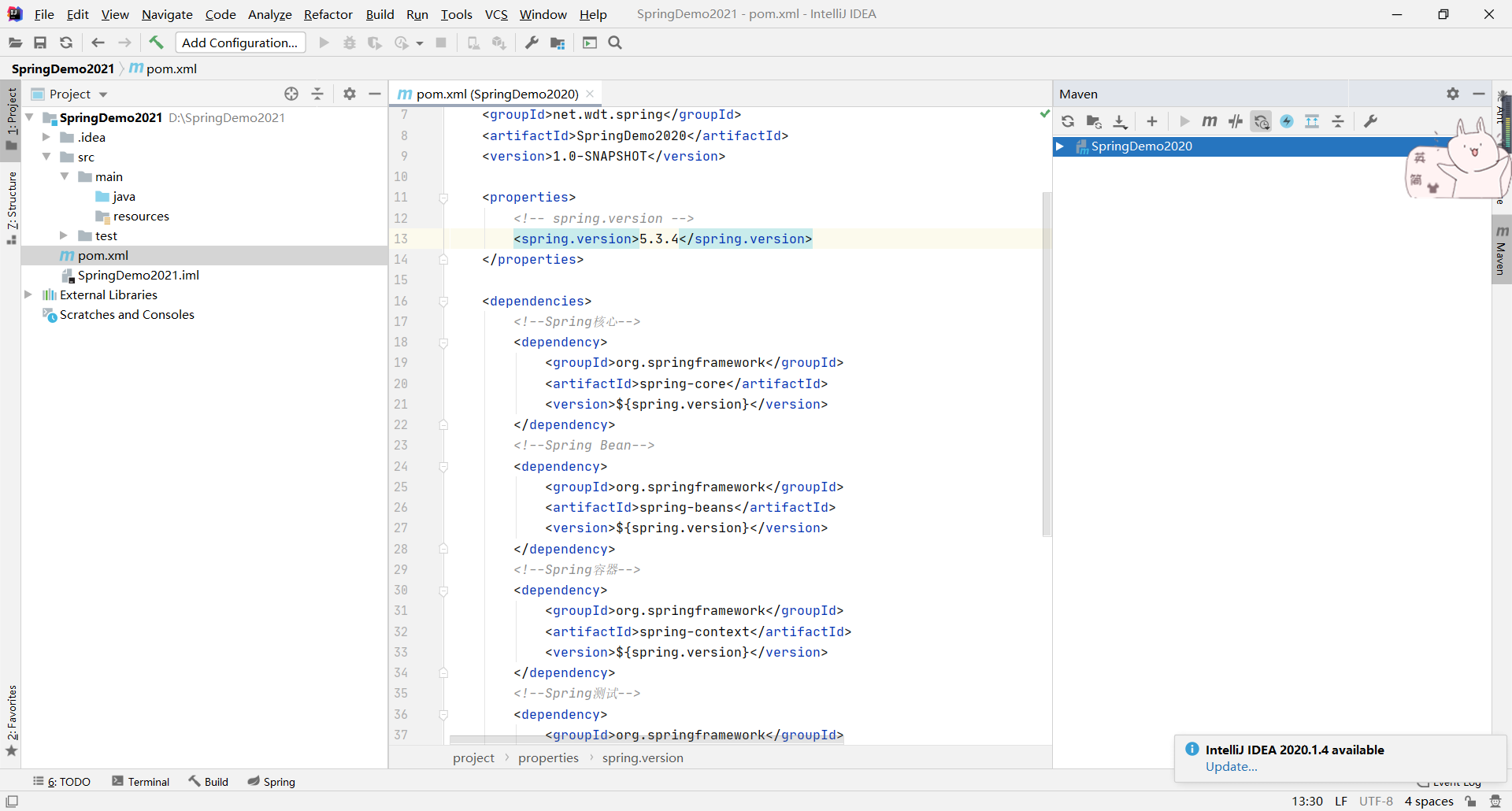The image size is (1512, 811).
Task: Open the TODO tool window
Action: click(61, 781)
